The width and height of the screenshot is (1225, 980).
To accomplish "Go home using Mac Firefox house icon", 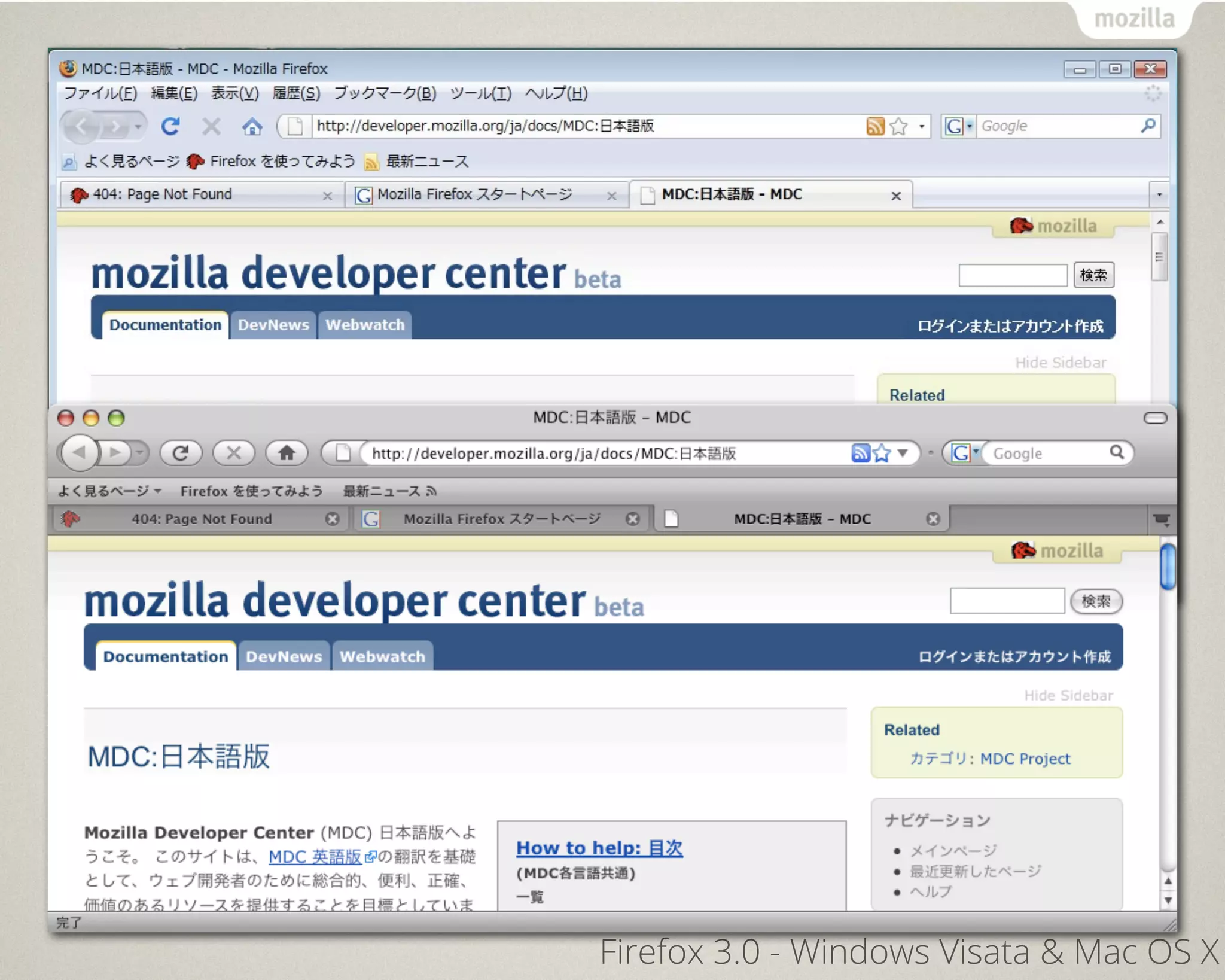I will point(287,453).
